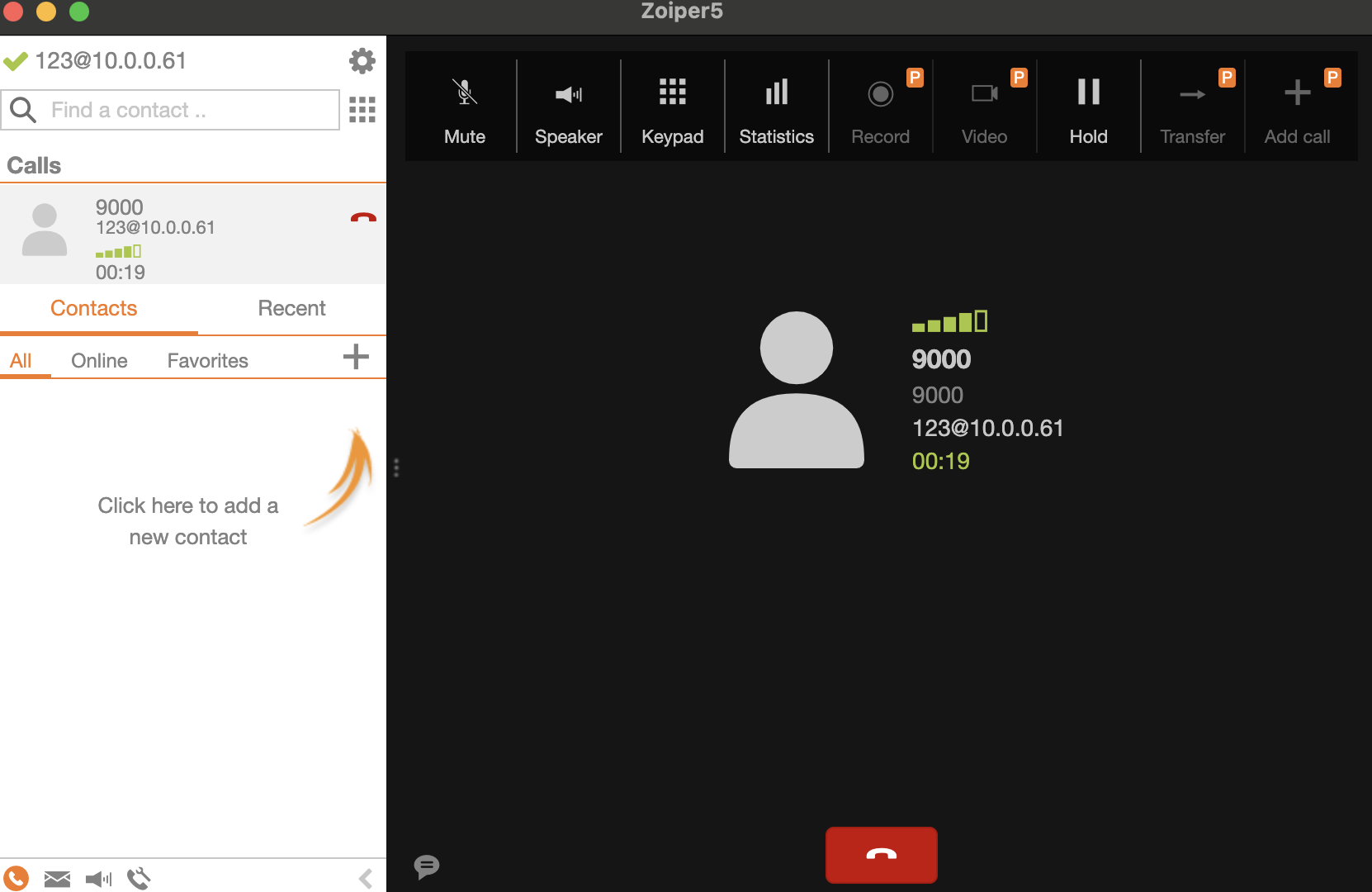Transfer the current call
1372x892 pixels.
click(x=1192, y=107)
